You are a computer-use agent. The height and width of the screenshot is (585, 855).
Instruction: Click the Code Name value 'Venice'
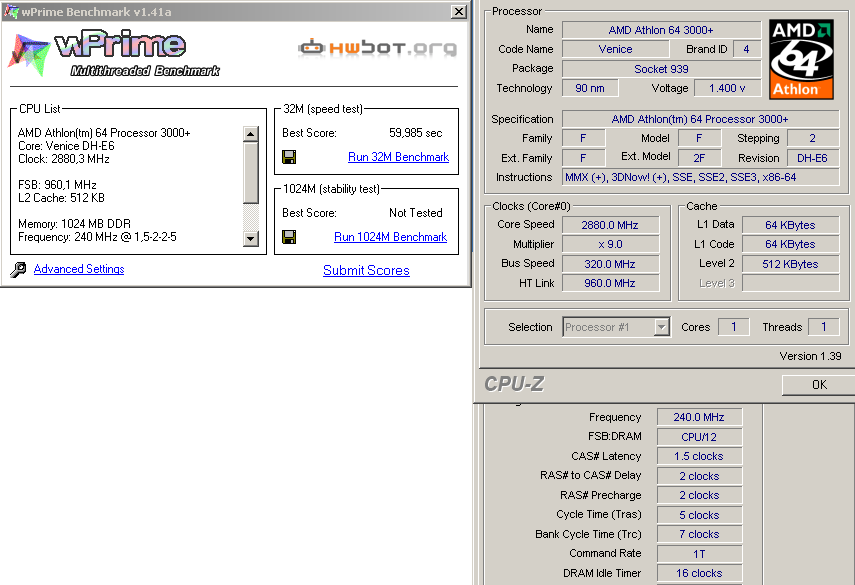(x=615, y=49)
